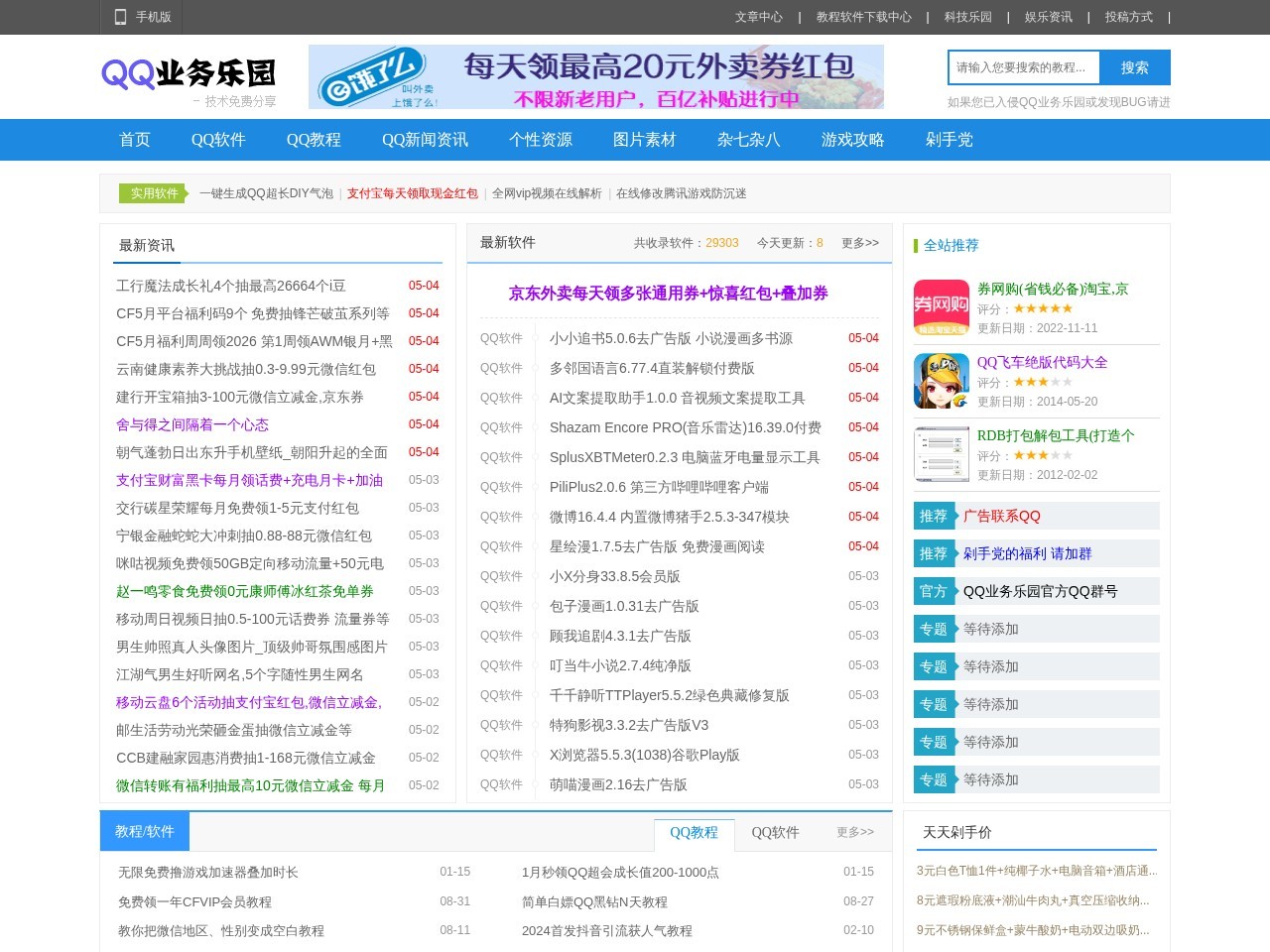Viewport: 1270px width, 952px height.
Task: Open 个性资源 in the navigation bar
Action: pos(541,140)
